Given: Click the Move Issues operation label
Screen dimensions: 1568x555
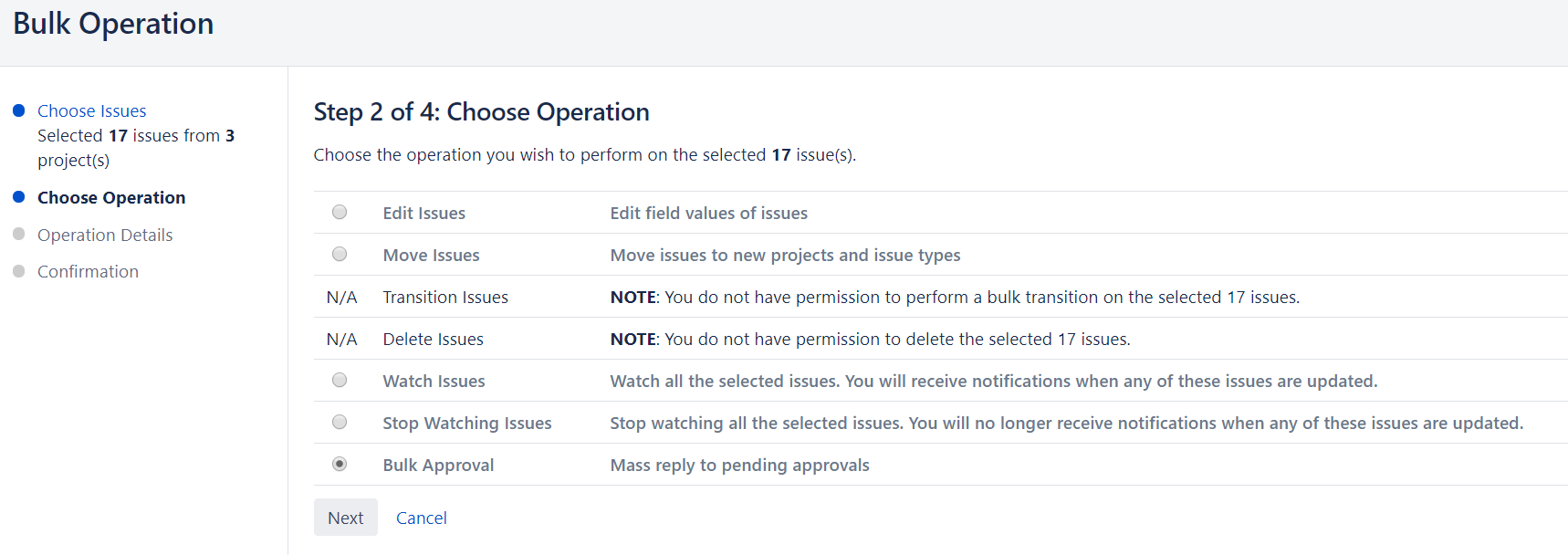Looking at the screenshot, I should (x=431, y=255).
